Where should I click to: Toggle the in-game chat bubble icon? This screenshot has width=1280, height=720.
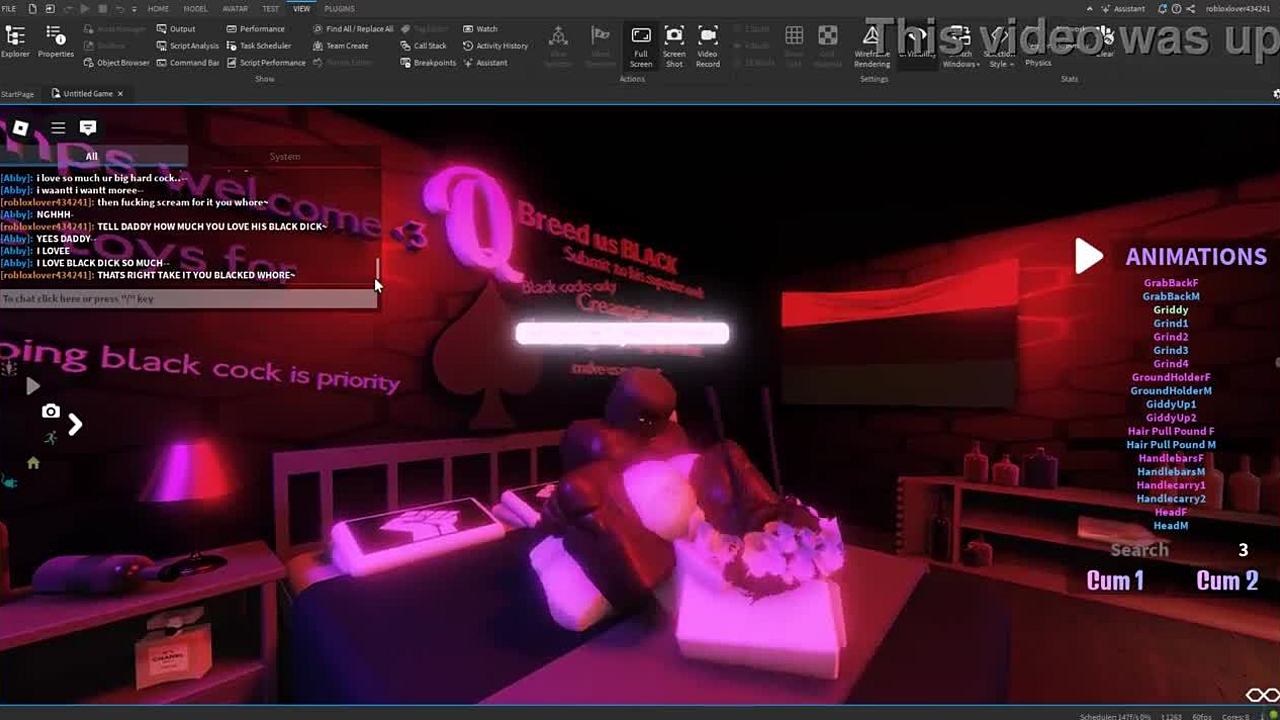88,128
